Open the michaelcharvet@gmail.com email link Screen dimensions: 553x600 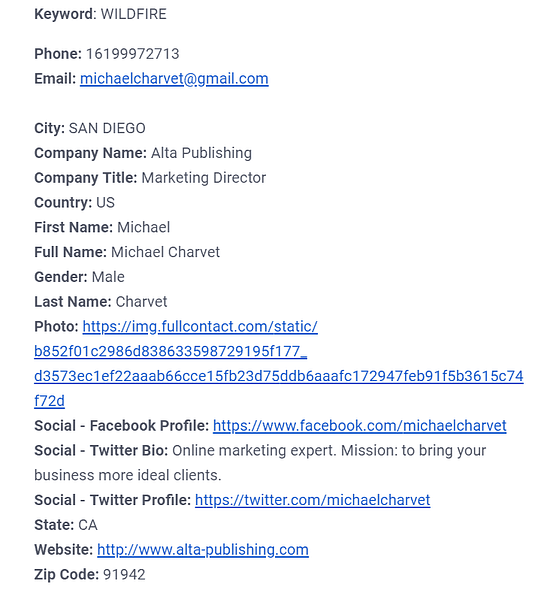174,79
